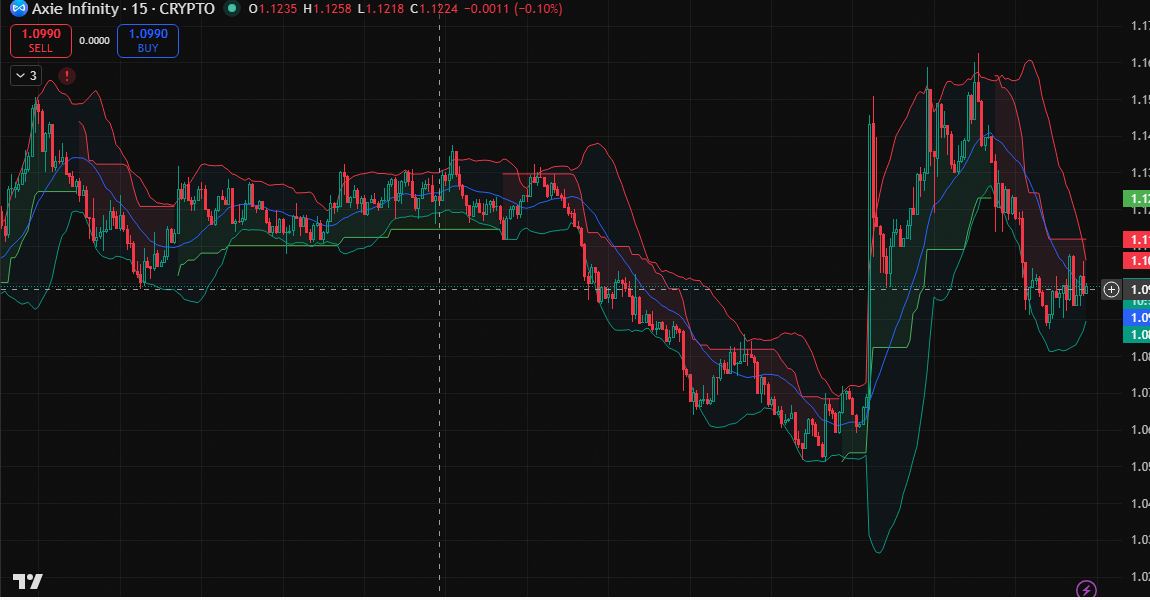
Task: Click the close value C1.1224
Action: point(434,9)
